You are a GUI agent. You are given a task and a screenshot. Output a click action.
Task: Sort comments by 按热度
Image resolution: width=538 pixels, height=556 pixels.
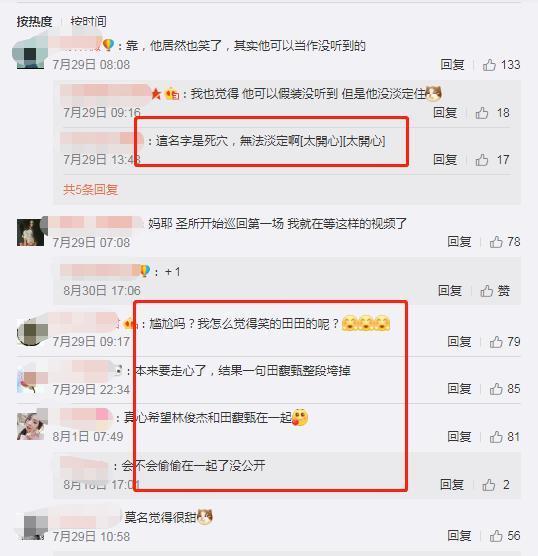click(x=34, y=22)
